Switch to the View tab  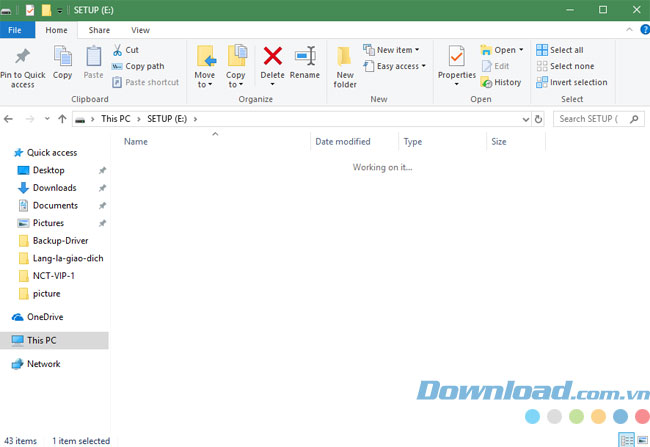pos(140,30)
